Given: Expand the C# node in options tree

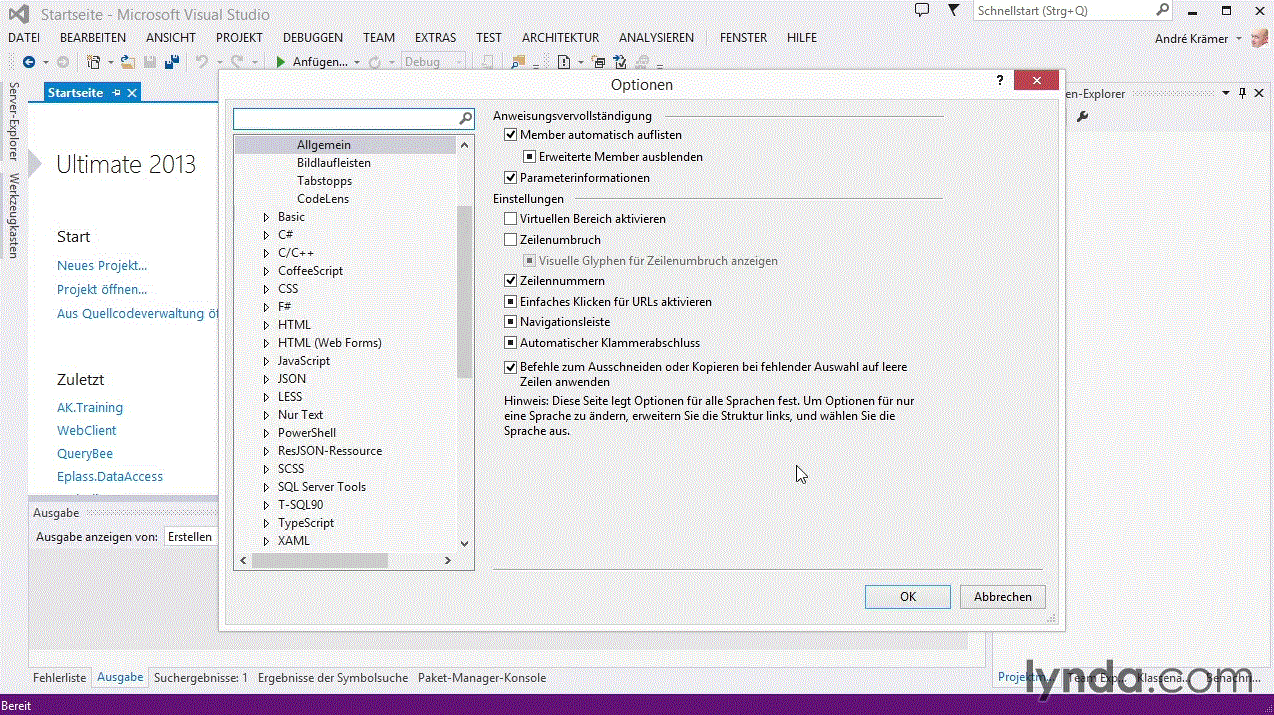Looking at the screenshot, I should [266, 235].
